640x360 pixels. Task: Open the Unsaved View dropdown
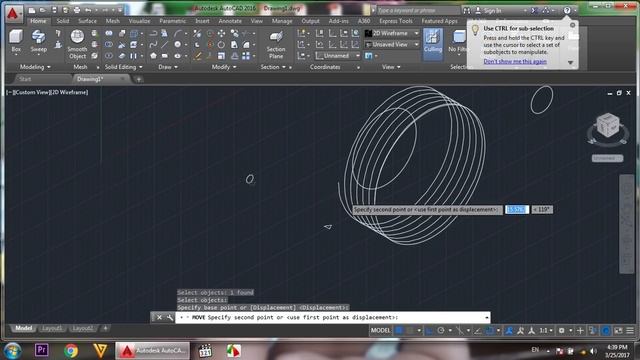point(392,44)
